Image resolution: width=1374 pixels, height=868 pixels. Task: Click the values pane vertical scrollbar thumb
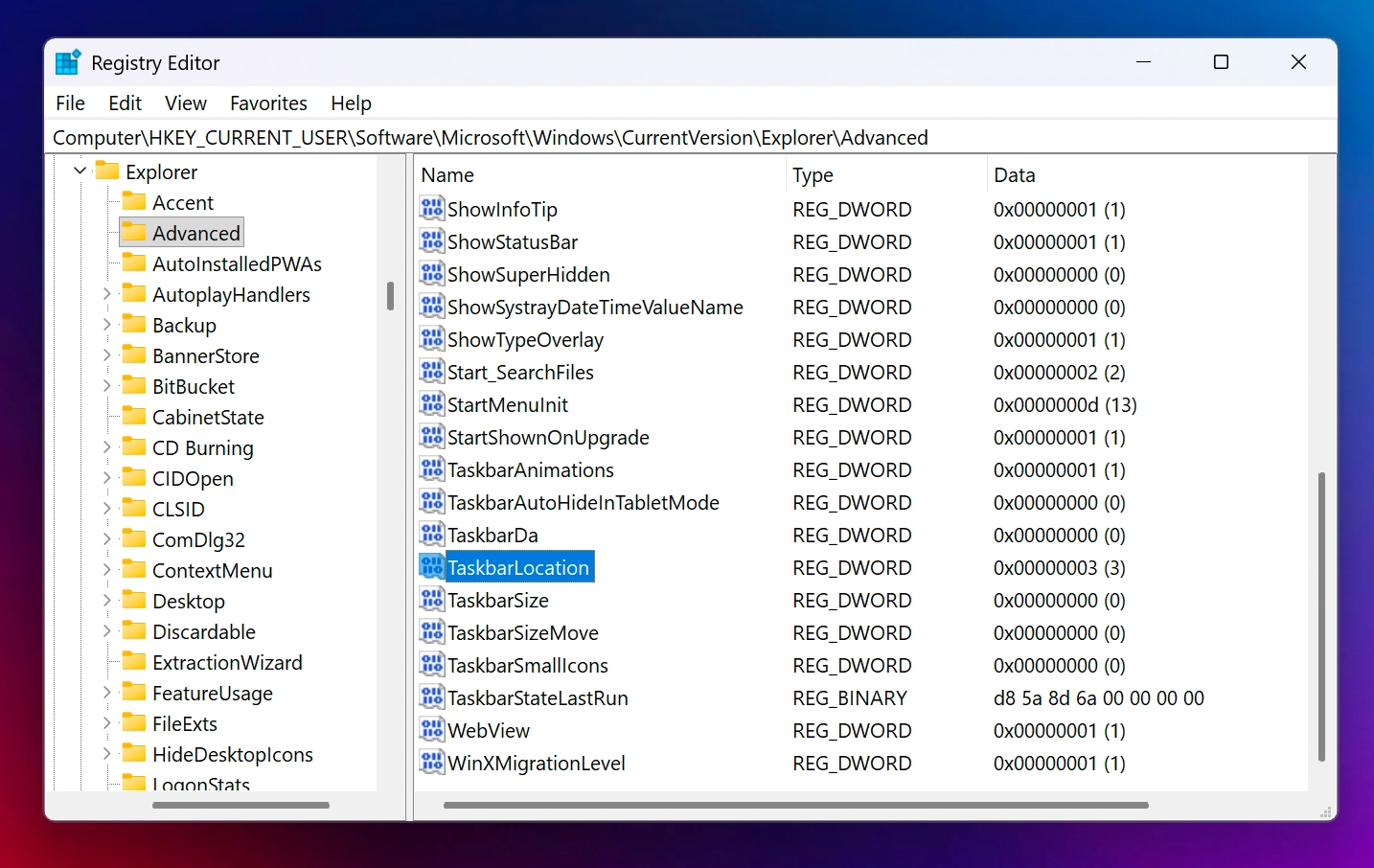[1321, 616]
